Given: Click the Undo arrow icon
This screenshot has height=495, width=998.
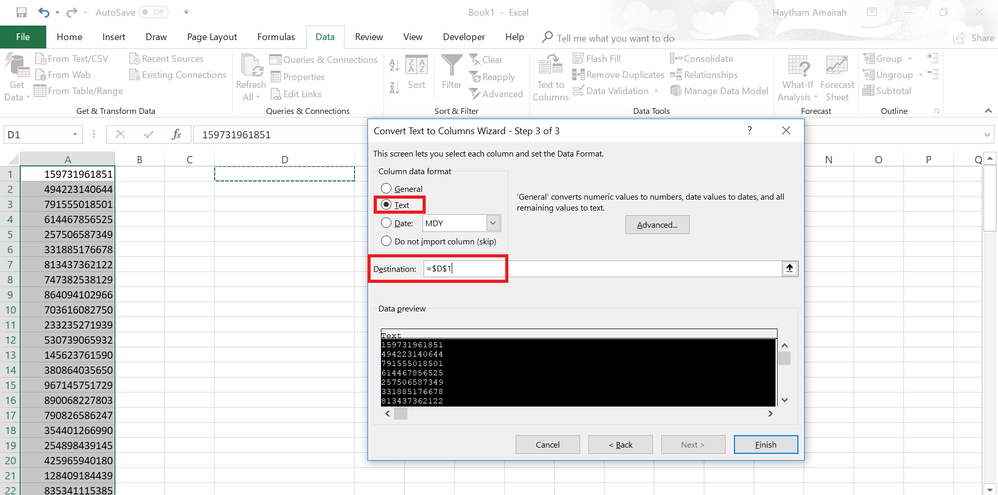Looking at the screenshot, I should [43, 12].
